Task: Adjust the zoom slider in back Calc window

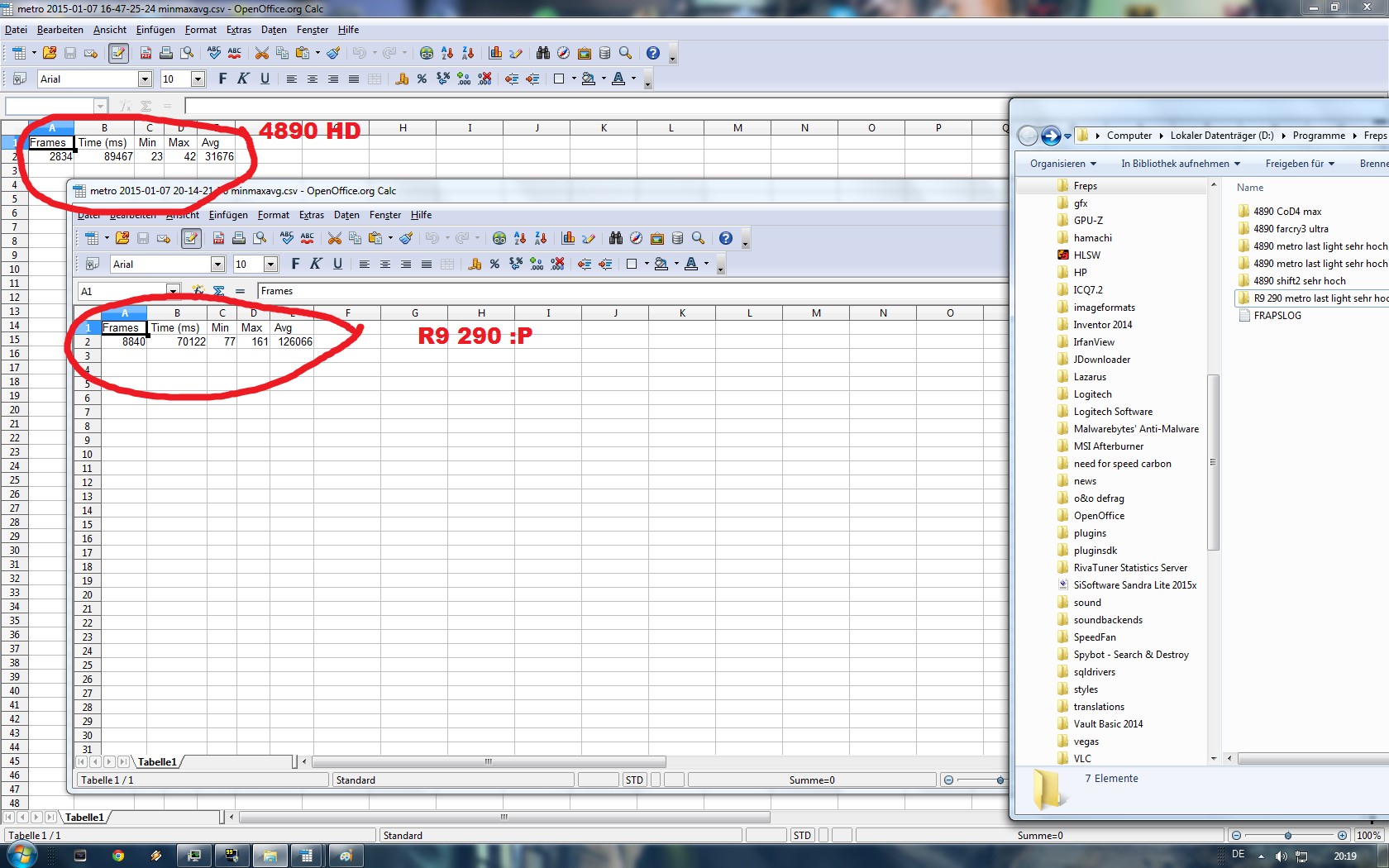Action: coord(1287,836)
